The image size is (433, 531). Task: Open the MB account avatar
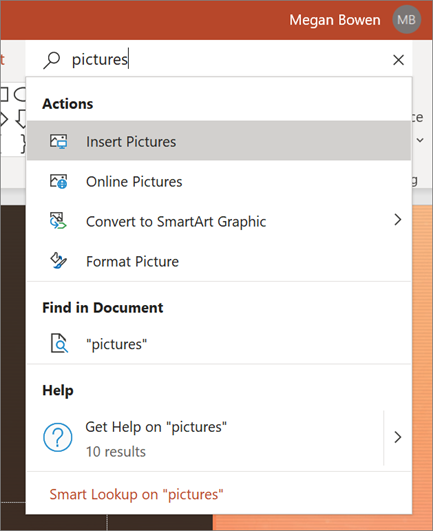pos(407,20)
